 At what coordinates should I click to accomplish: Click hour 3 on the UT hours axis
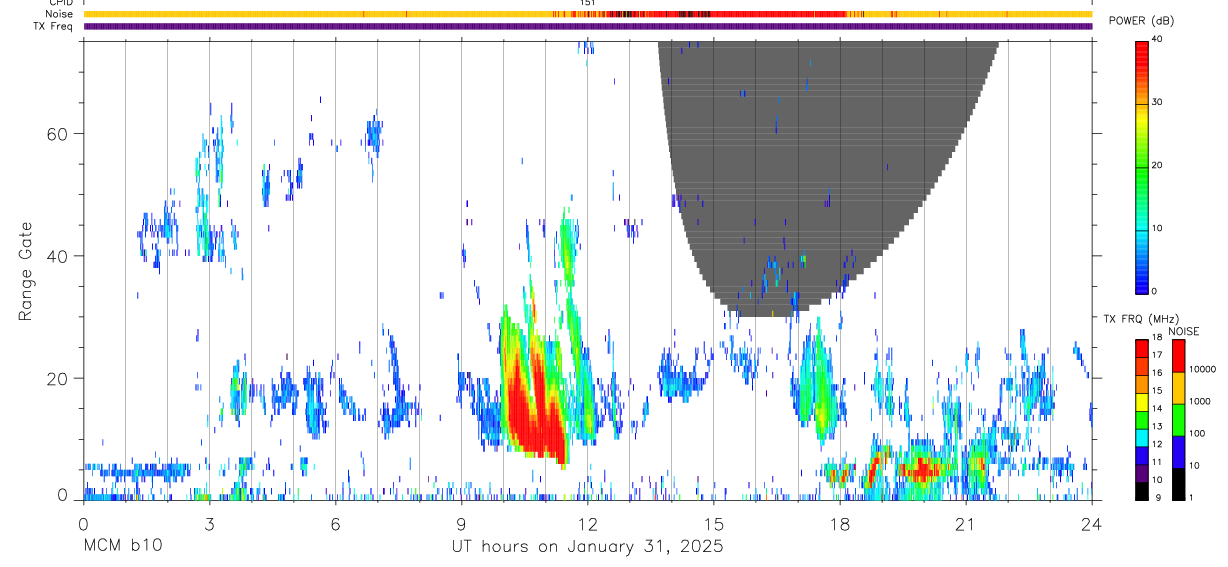tap(209, 524)
